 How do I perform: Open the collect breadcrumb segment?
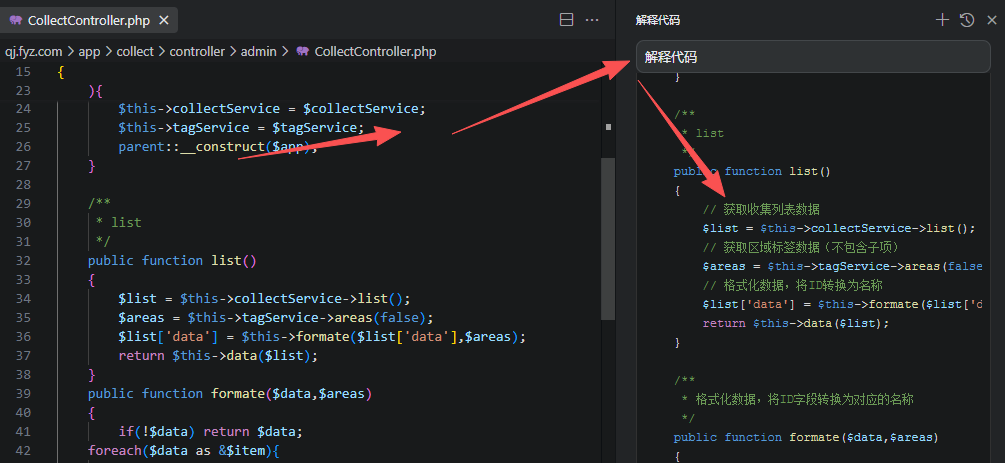tap(135, 52)
